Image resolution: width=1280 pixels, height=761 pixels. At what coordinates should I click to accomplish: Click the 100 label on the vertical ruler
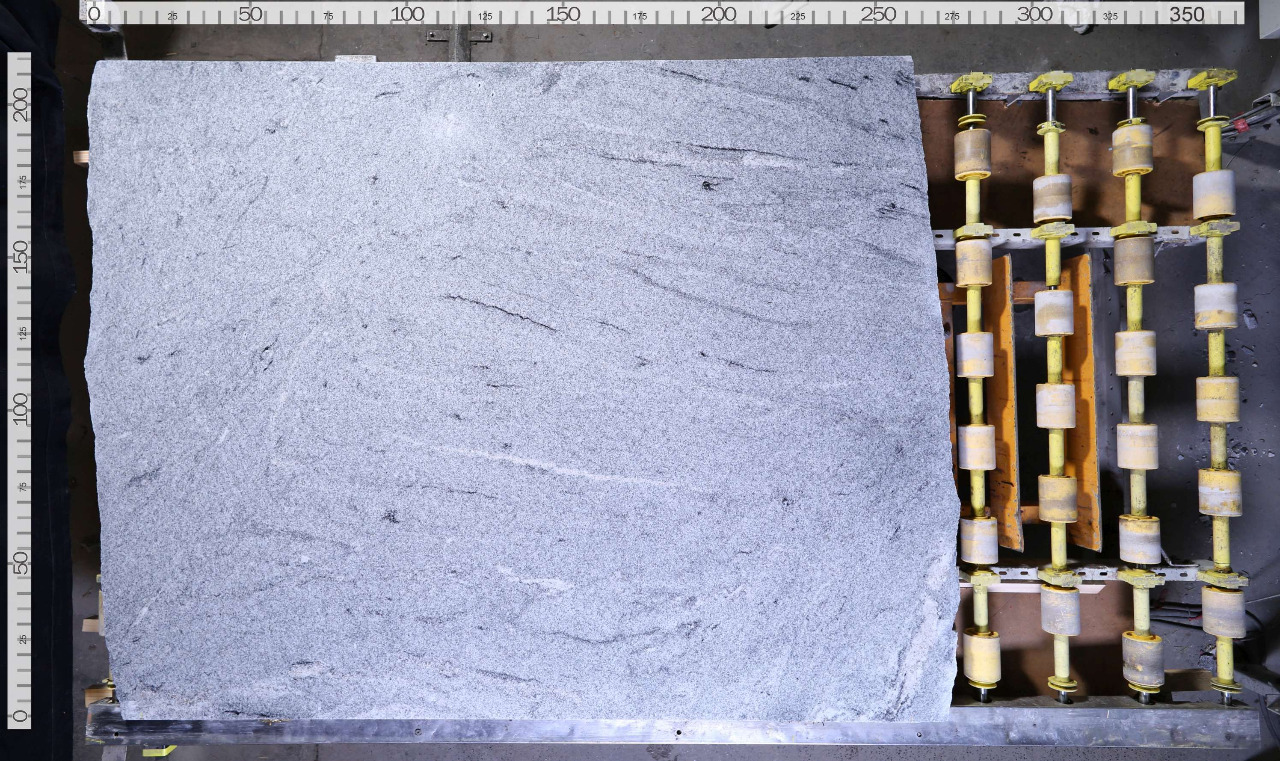[20, 410]
